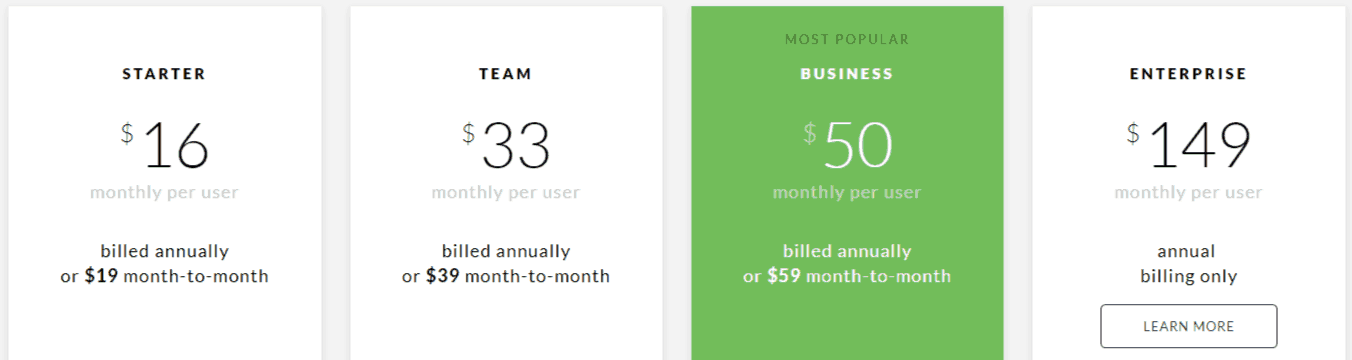Click the Team $33 price

pos(506,146)
